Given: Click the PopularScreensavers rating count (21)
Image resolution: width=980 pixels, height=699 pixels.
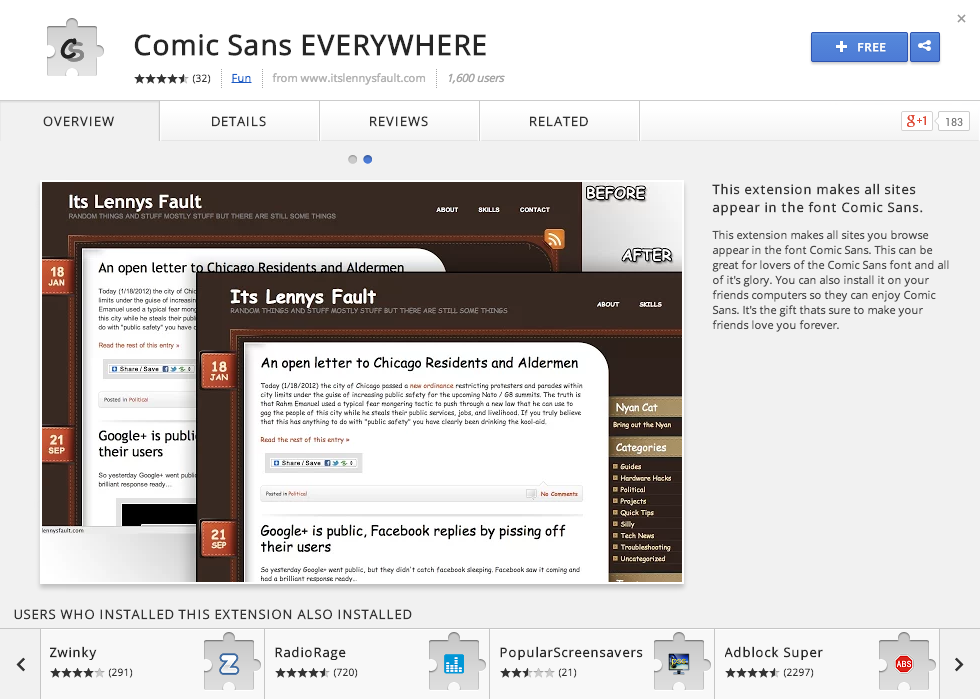Looking at the screenshot, I should [567, 673].
